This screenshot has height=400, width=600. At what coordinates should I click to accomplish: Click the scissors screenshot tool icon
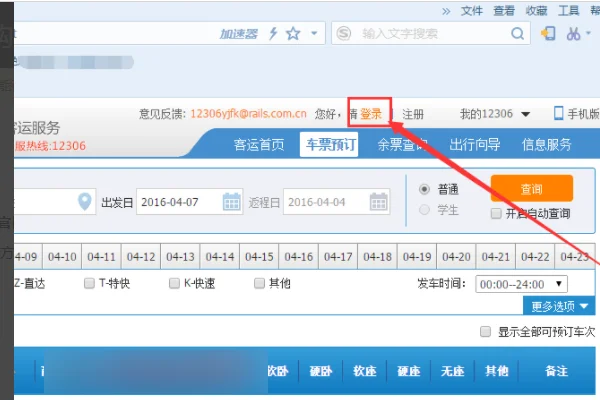(x=573, y=34)
